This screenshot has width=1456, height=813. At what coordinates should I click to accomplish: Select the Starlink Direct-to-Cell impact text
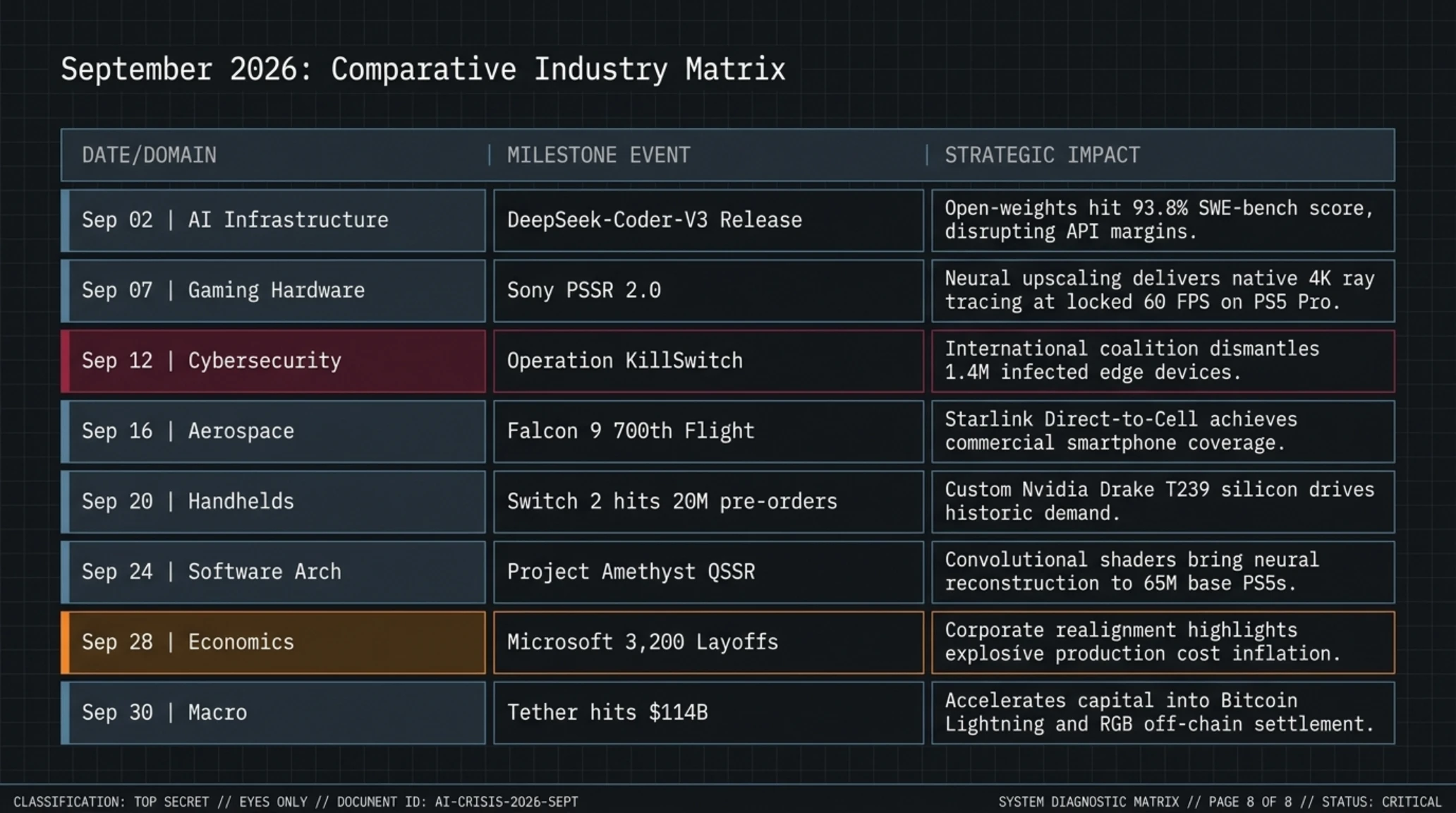1121,431
